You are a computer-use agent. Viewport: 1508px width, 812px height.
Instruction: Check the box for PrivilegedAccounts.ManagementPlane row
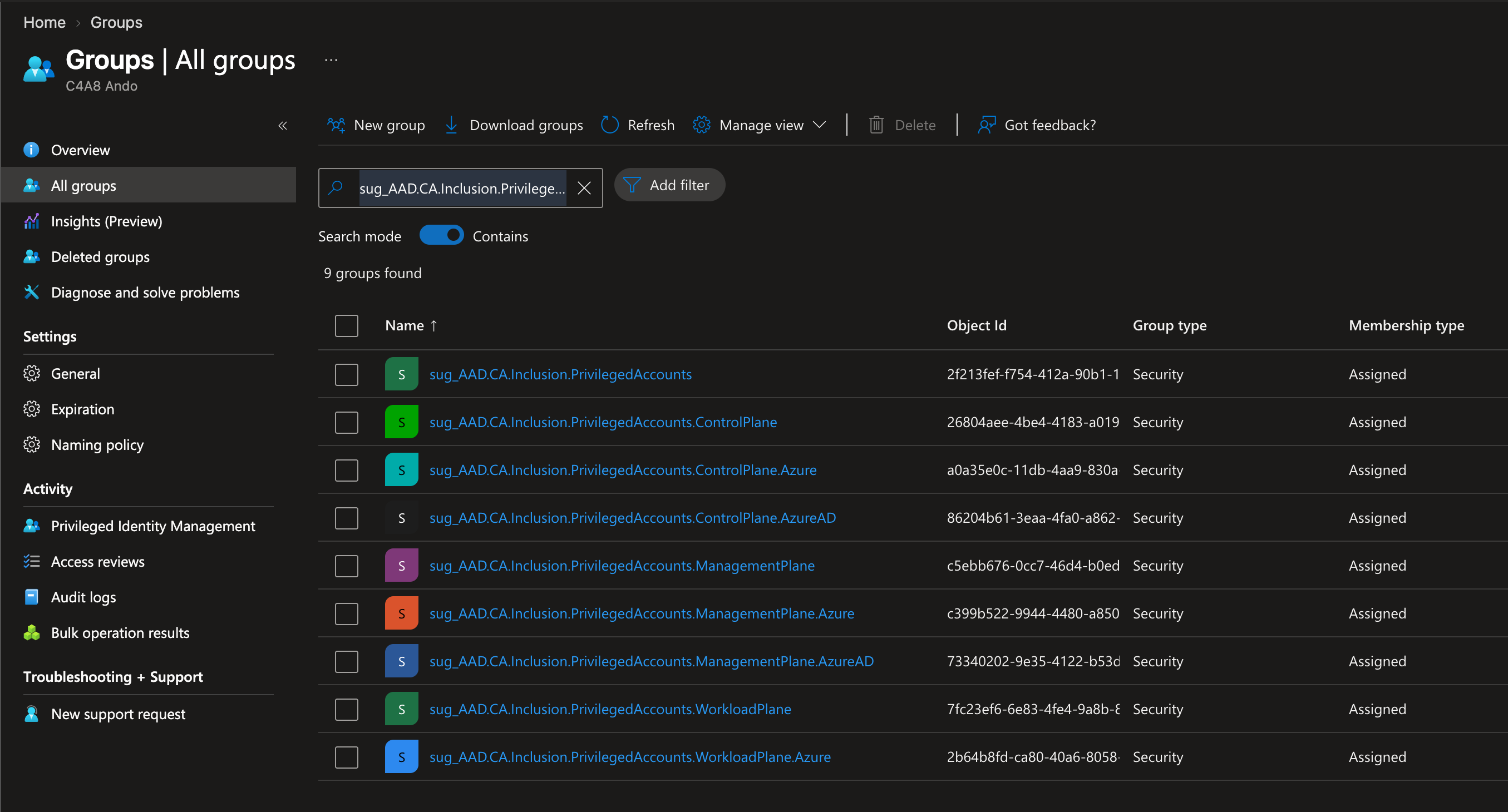point(347,566)
